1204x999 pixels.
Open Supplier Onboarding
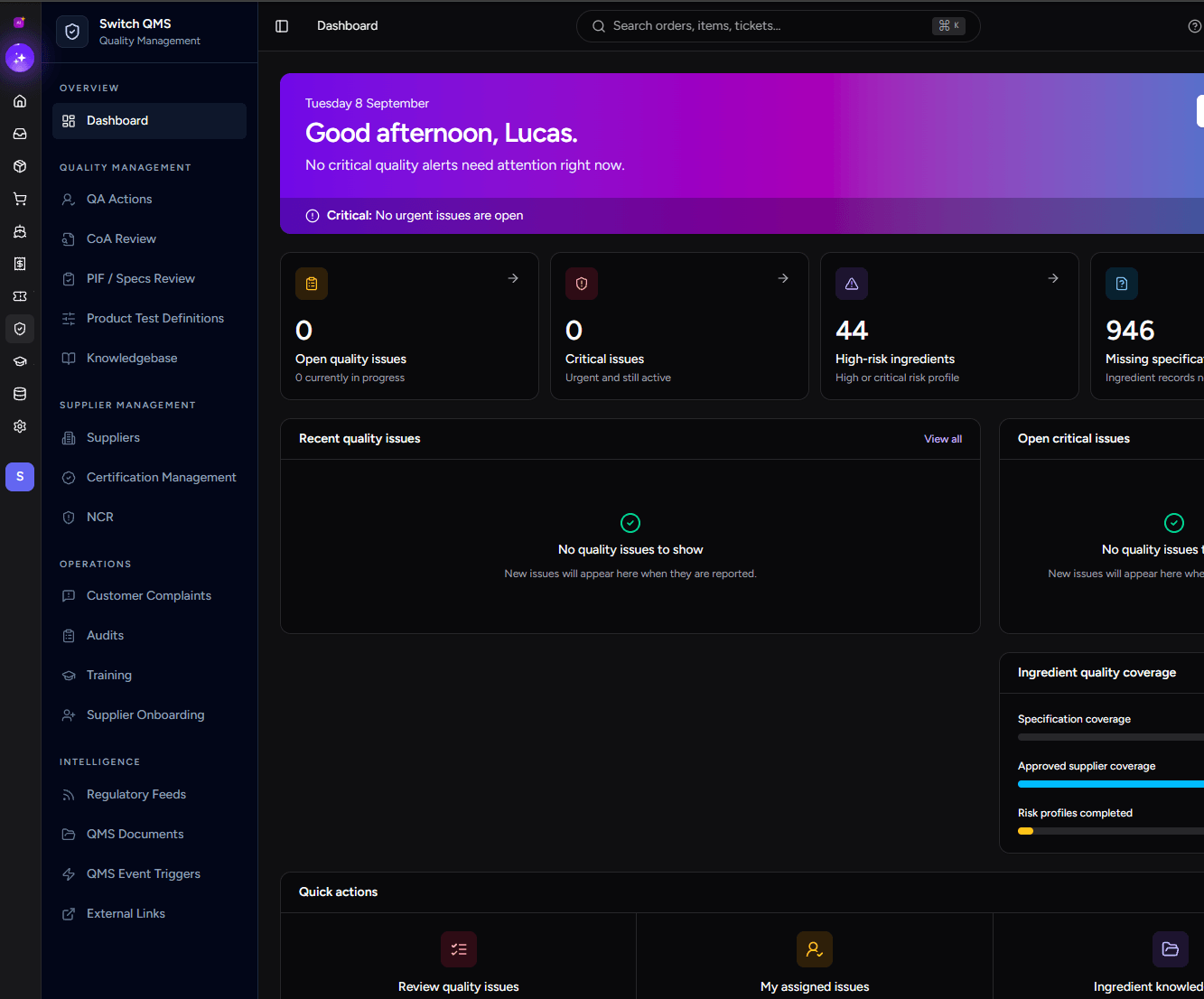[149, 715]
